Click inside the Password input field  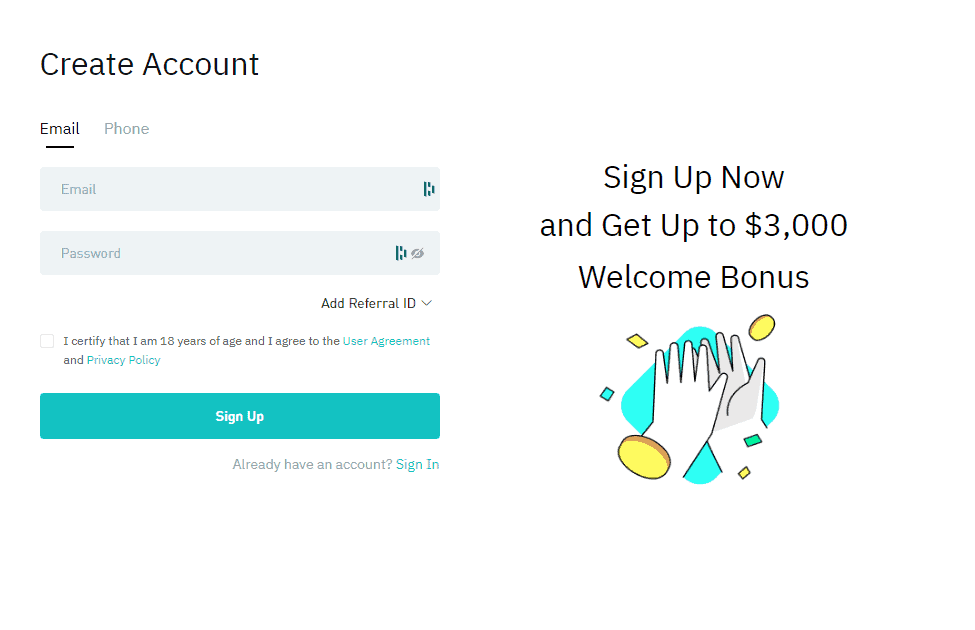coord(200,253)
